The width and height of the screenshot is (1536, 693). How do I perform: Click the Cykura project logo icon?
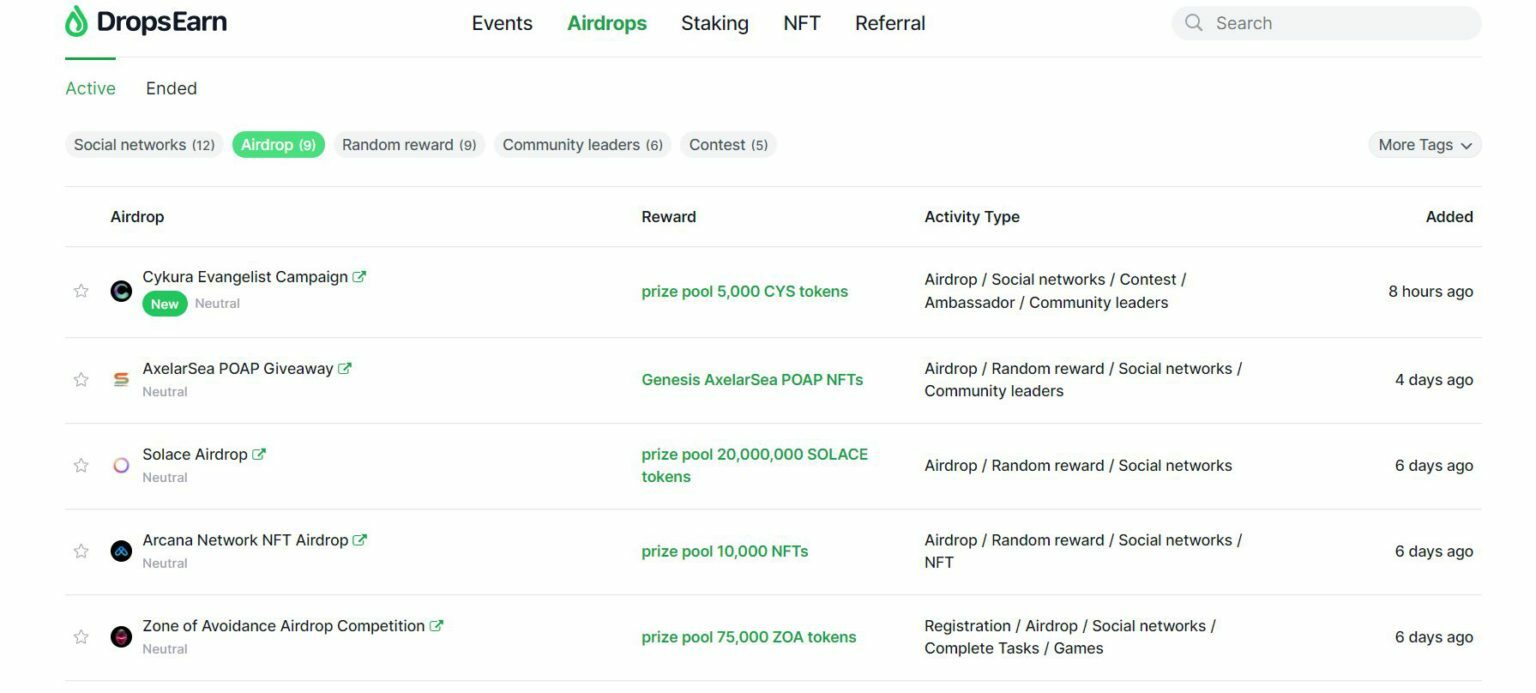point(121,291)
